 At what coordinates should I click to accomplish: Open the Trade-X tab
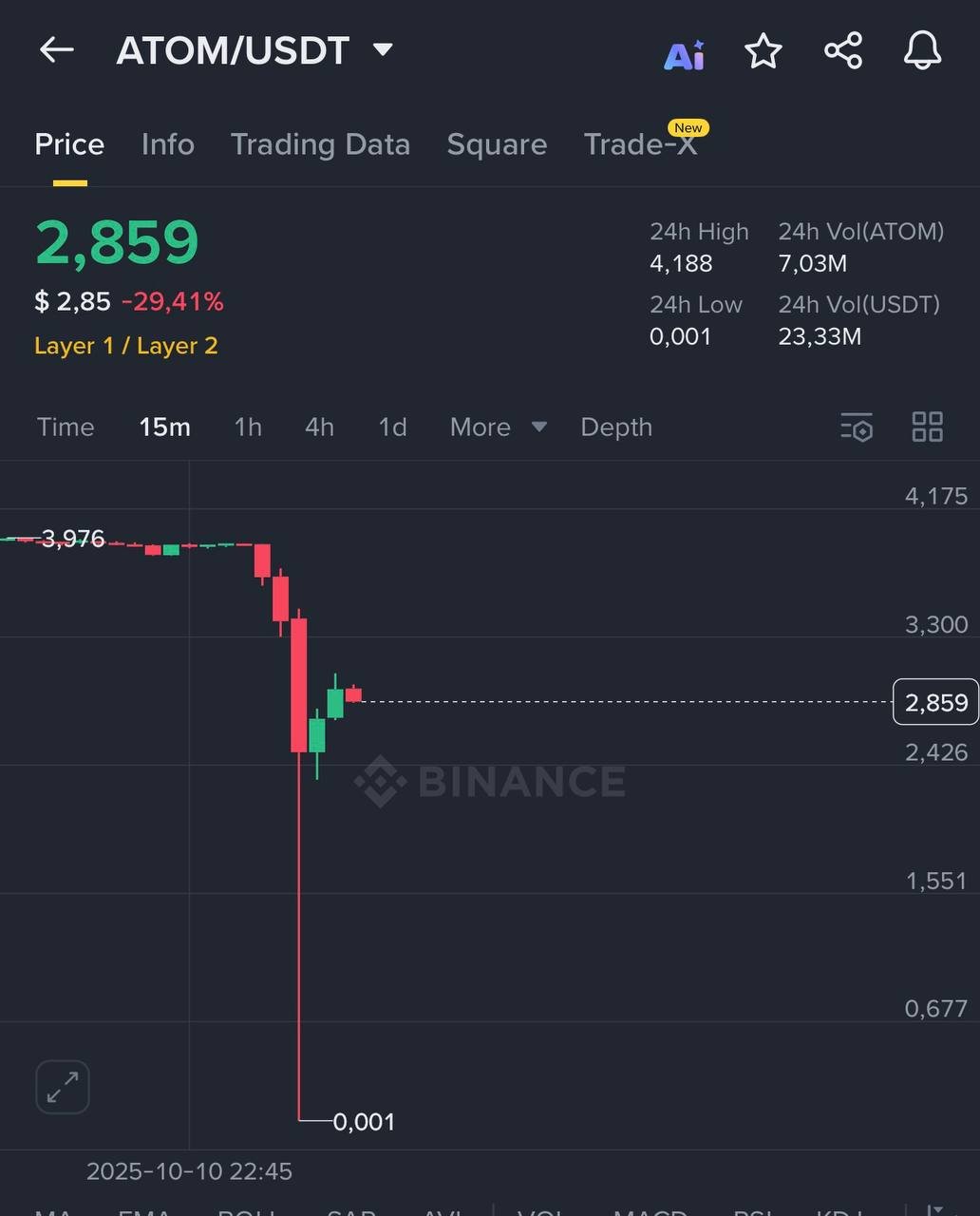click(641, 144)
